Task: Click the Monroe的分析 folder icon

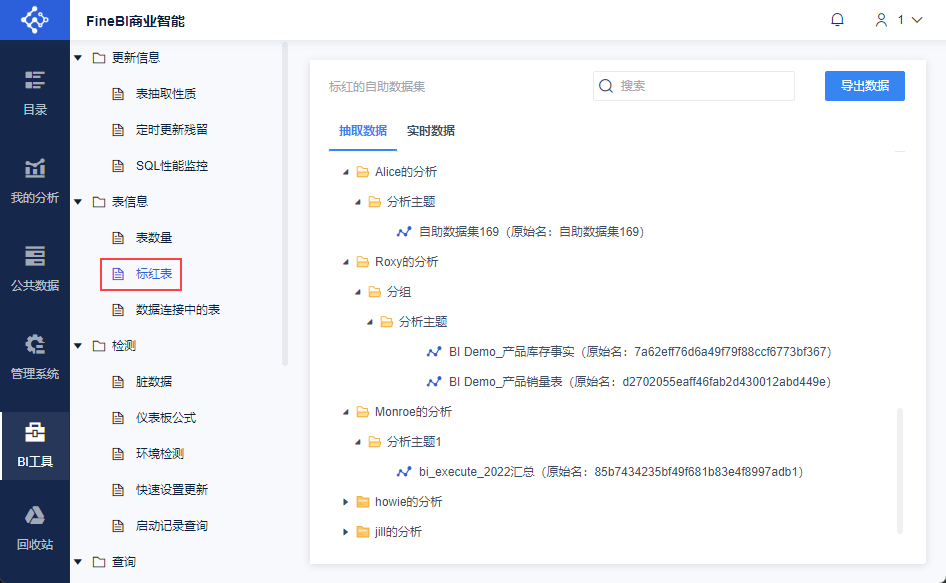Action: pyautogui.click(x=363, y=412)
